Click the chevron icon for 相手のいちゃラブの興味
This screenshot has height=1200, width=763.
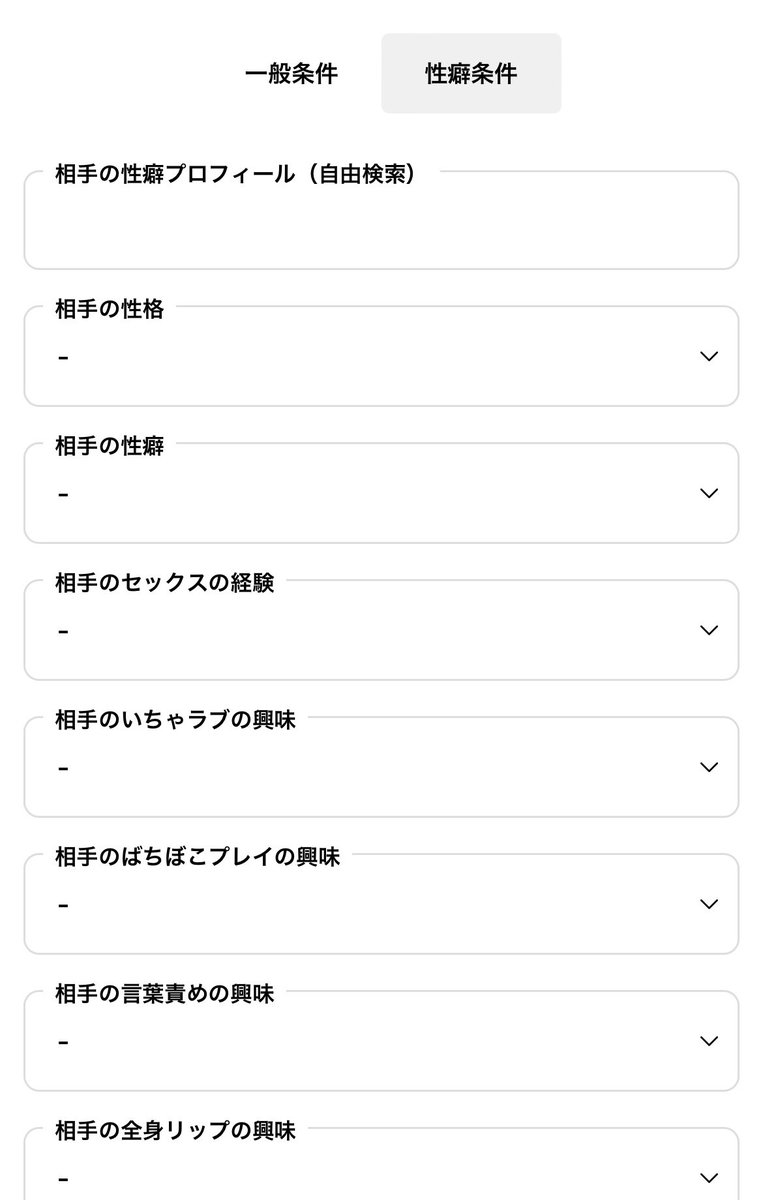click(709, 767)
